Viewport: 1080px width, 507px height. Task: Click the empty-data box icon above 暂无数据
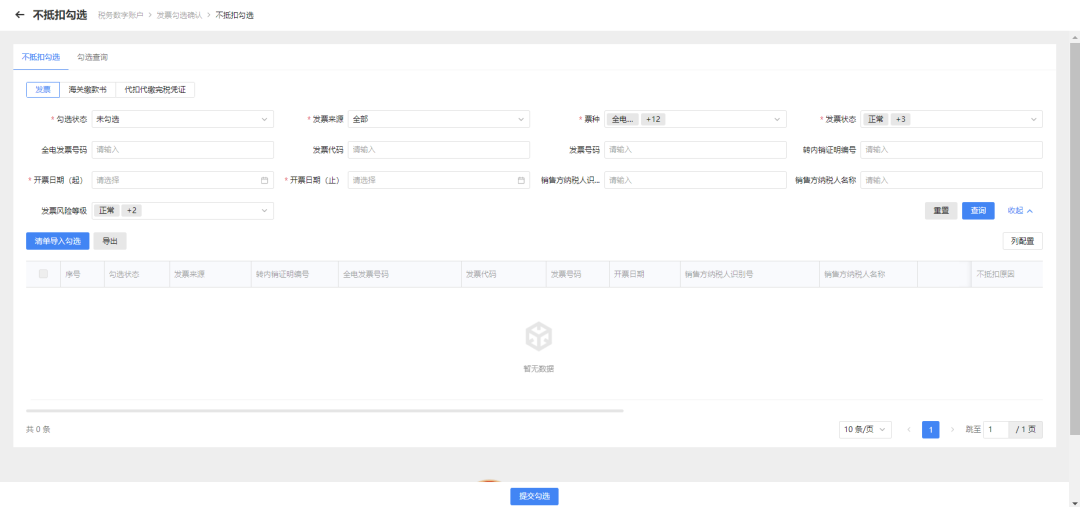pyautogui.click(x=539, y=336)
